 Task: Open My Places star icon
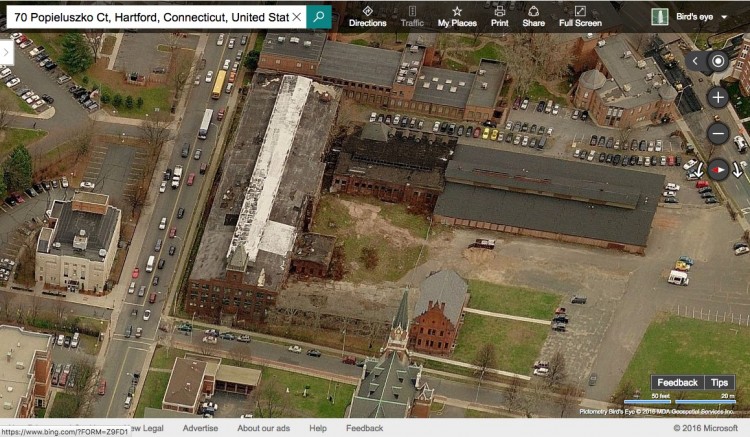(x=457, y=16)
